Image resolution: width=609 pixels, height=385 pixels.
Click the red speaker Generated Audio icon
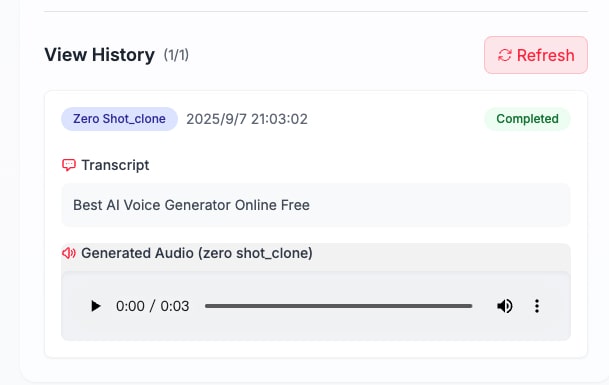pyautogui.click(x=69, y=253)
